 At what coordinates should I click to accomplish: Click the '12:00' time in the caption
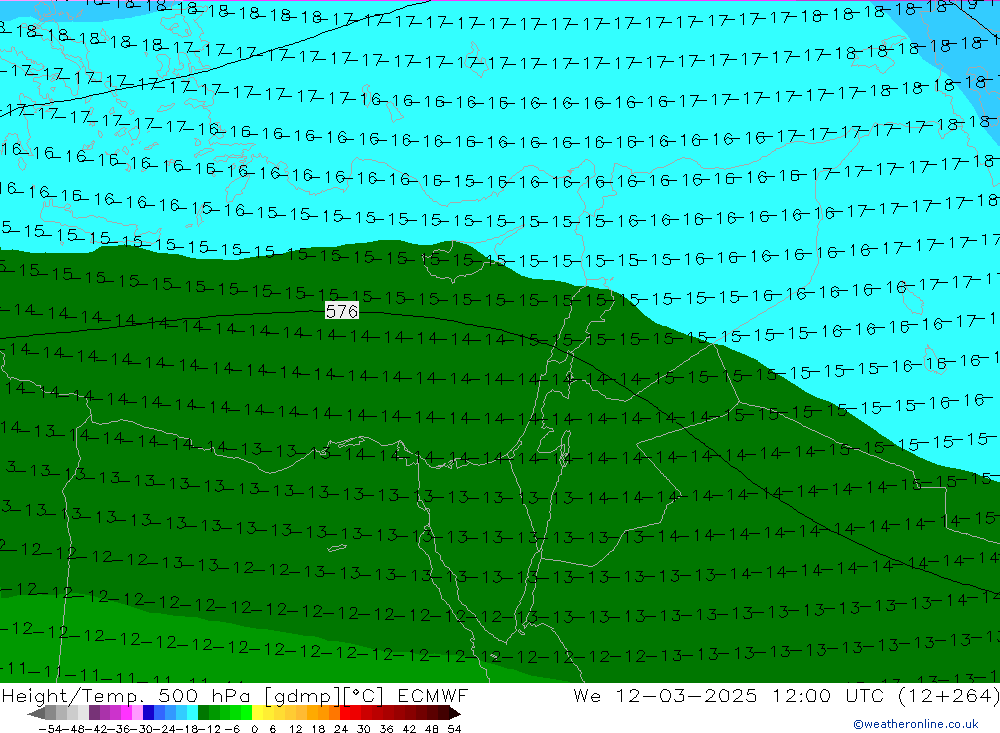(802, 695)
